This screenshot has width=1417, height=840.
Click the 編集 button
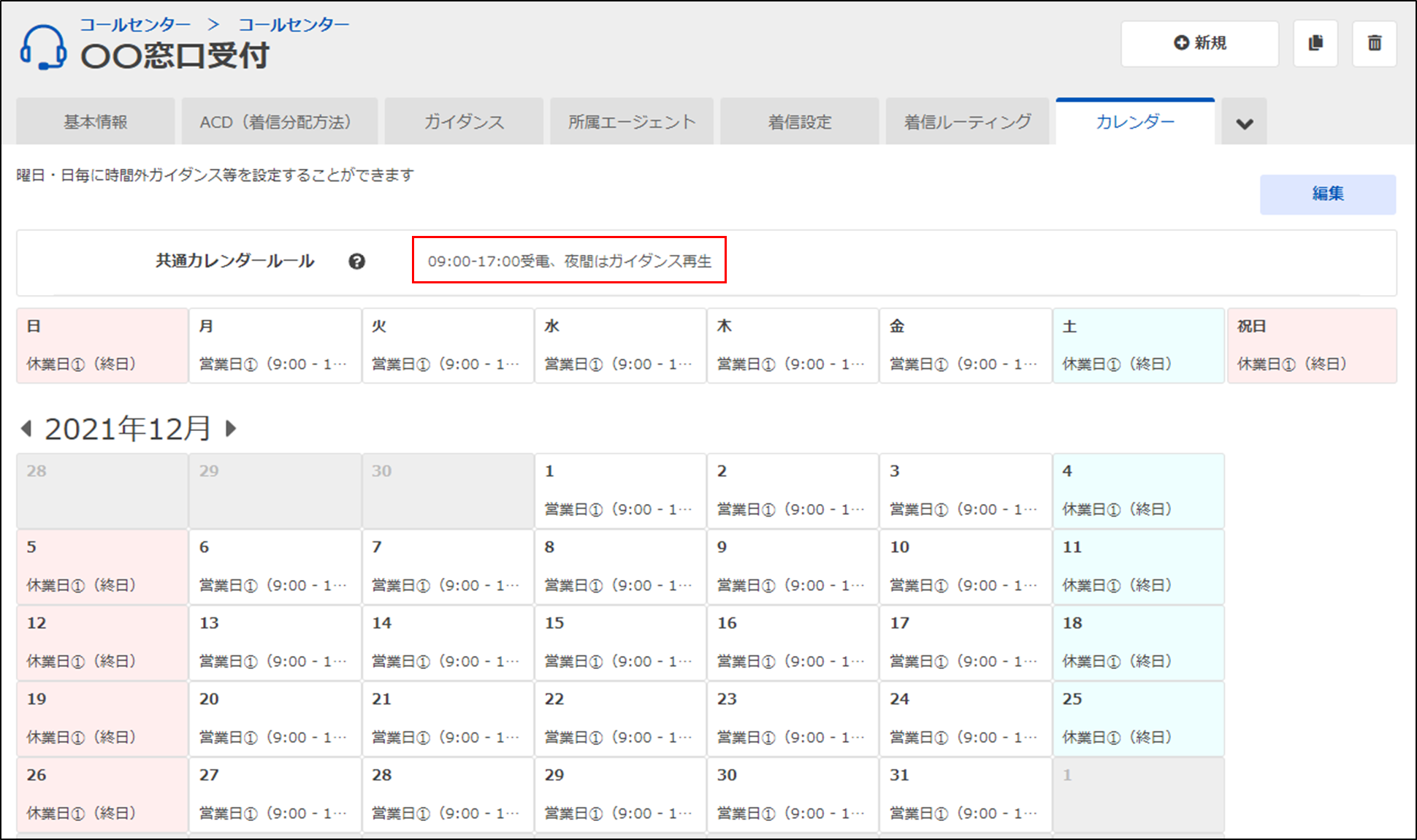tap(1328, 194)
